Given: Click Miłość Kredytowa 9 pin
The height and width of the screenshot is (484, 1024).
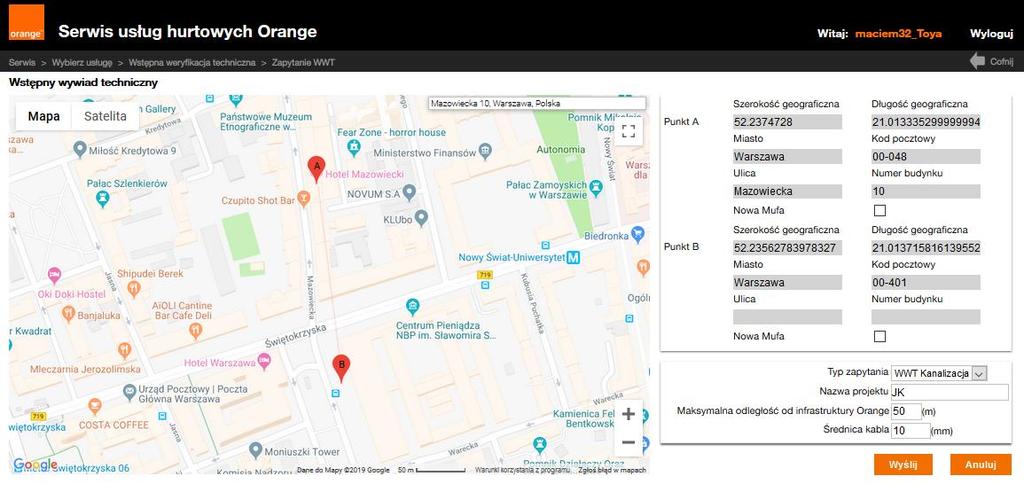Looking at the screenshot, I should 80,150.
